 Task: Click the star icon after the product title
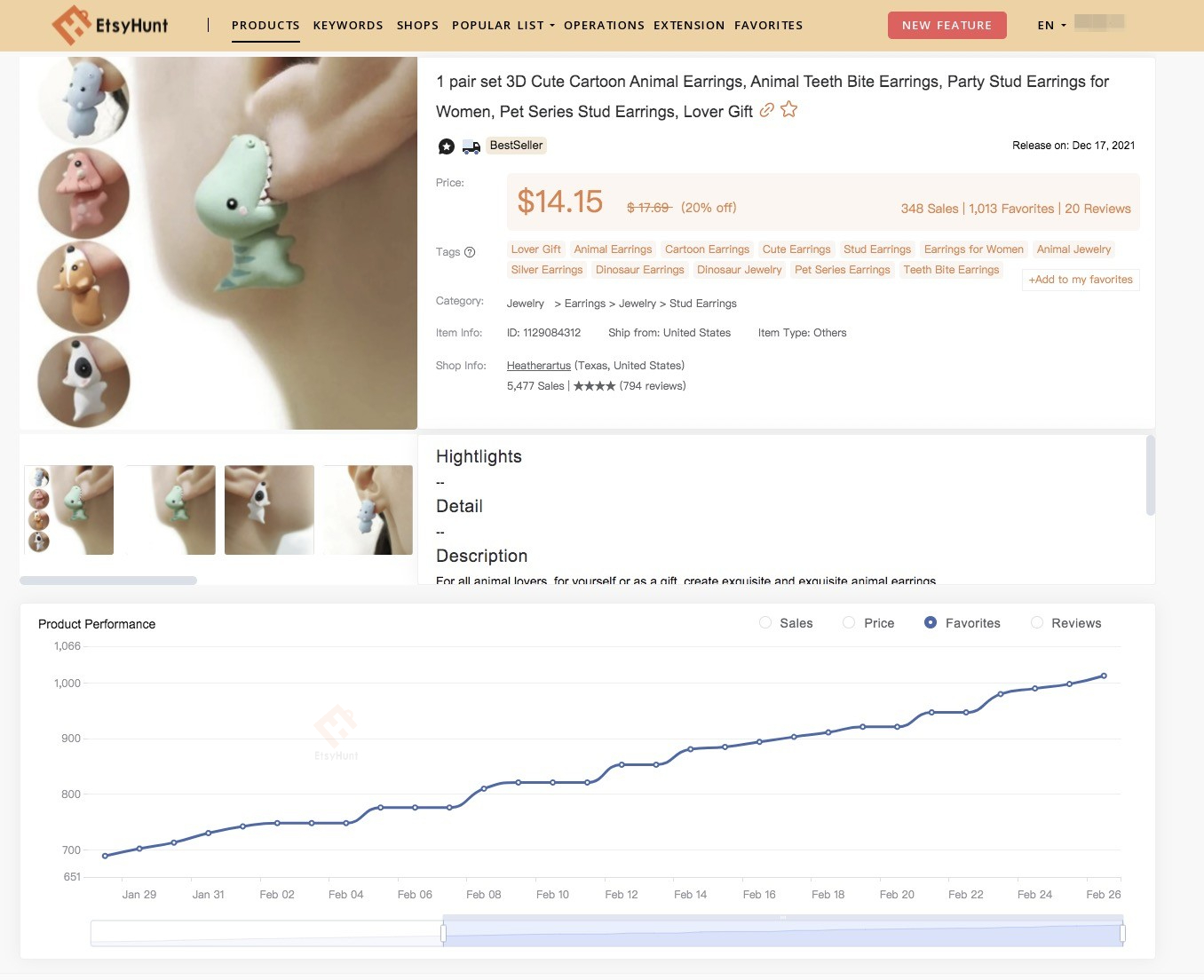click(x=788, y=110)
